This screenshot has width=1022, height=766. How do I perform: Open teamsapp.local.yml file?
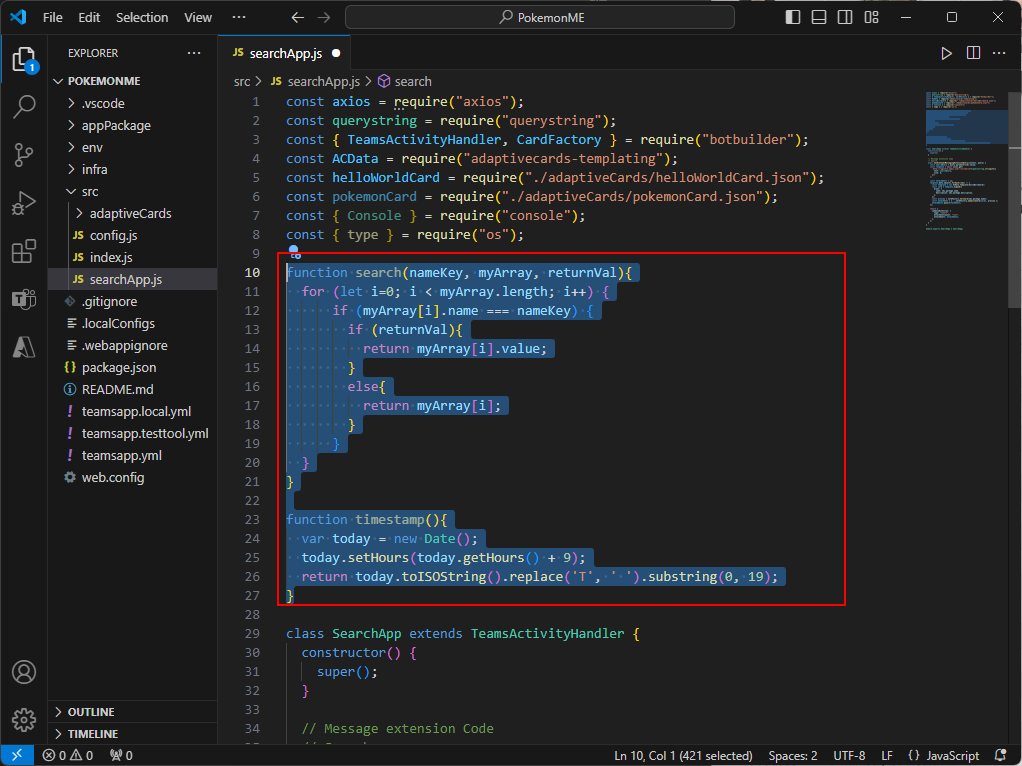(133, 411)
